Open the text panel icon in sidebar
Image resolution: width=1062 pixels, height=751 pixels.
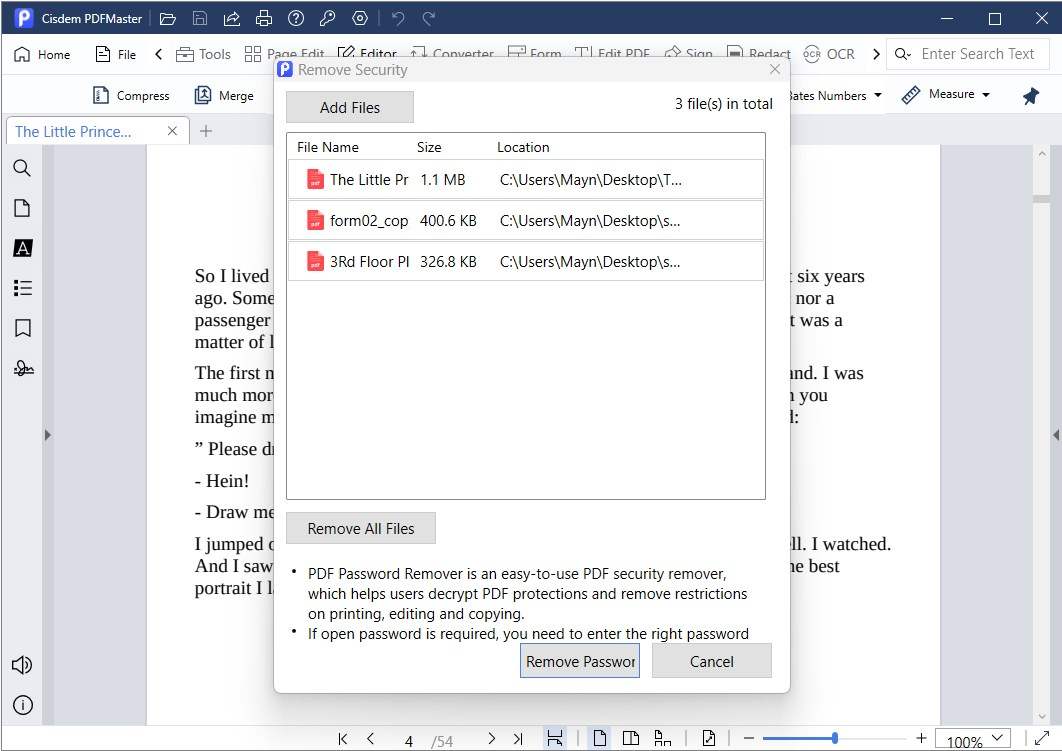pos(22,248)
